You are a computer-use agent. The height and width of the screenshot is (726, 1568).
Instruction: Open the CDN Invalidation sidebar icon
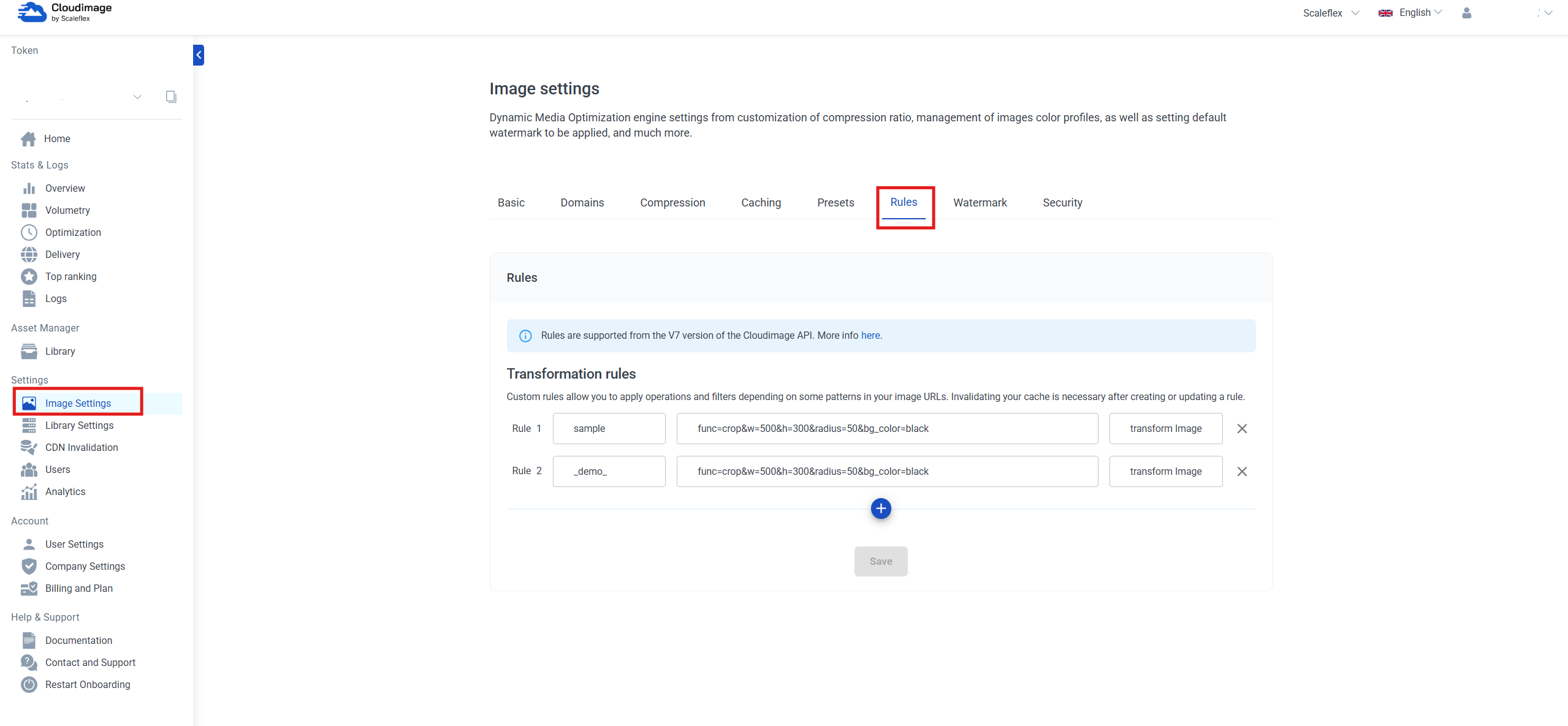[x=29, y=447]
